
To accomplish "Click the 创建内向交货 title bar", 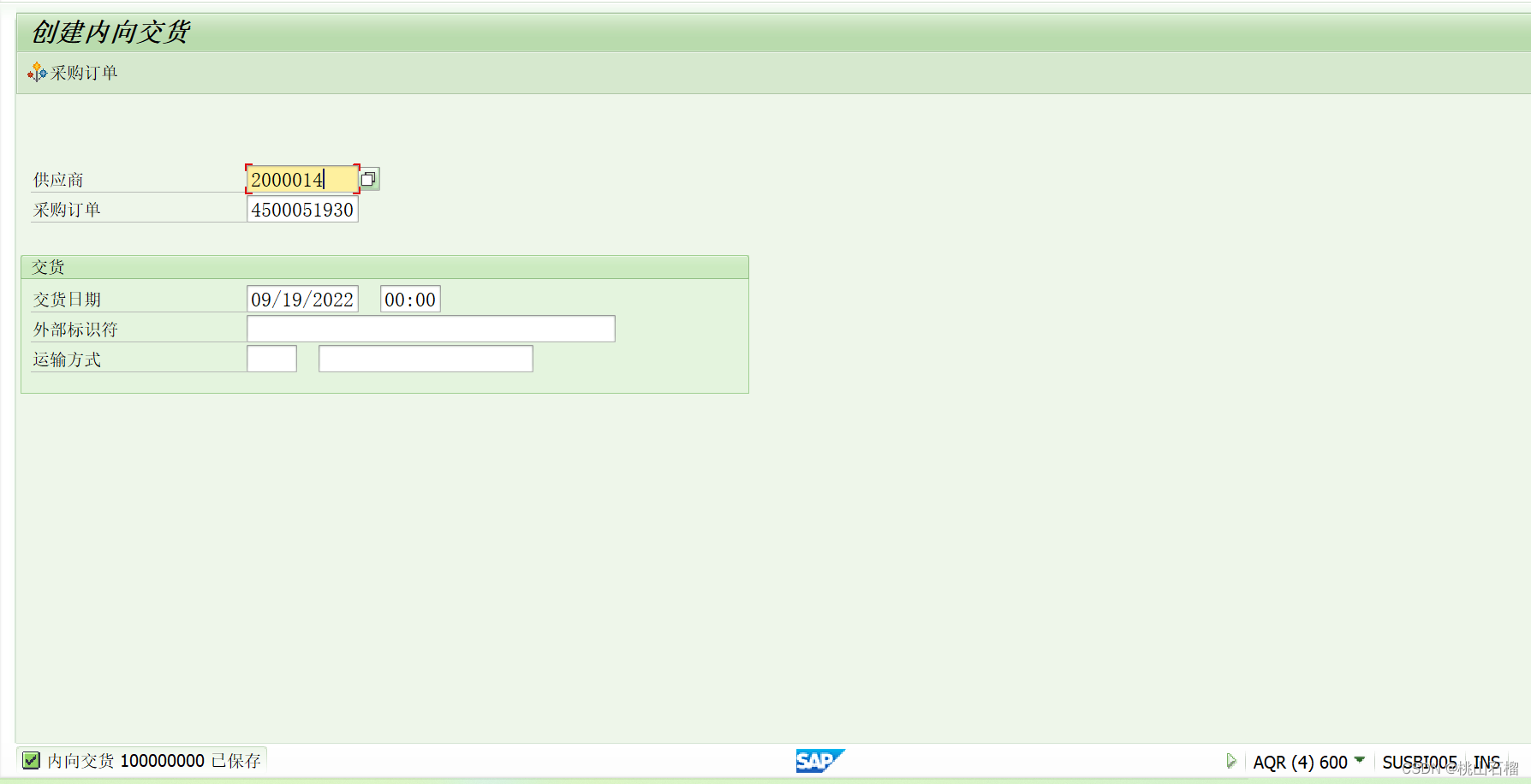I will click(x=110, y=33).
